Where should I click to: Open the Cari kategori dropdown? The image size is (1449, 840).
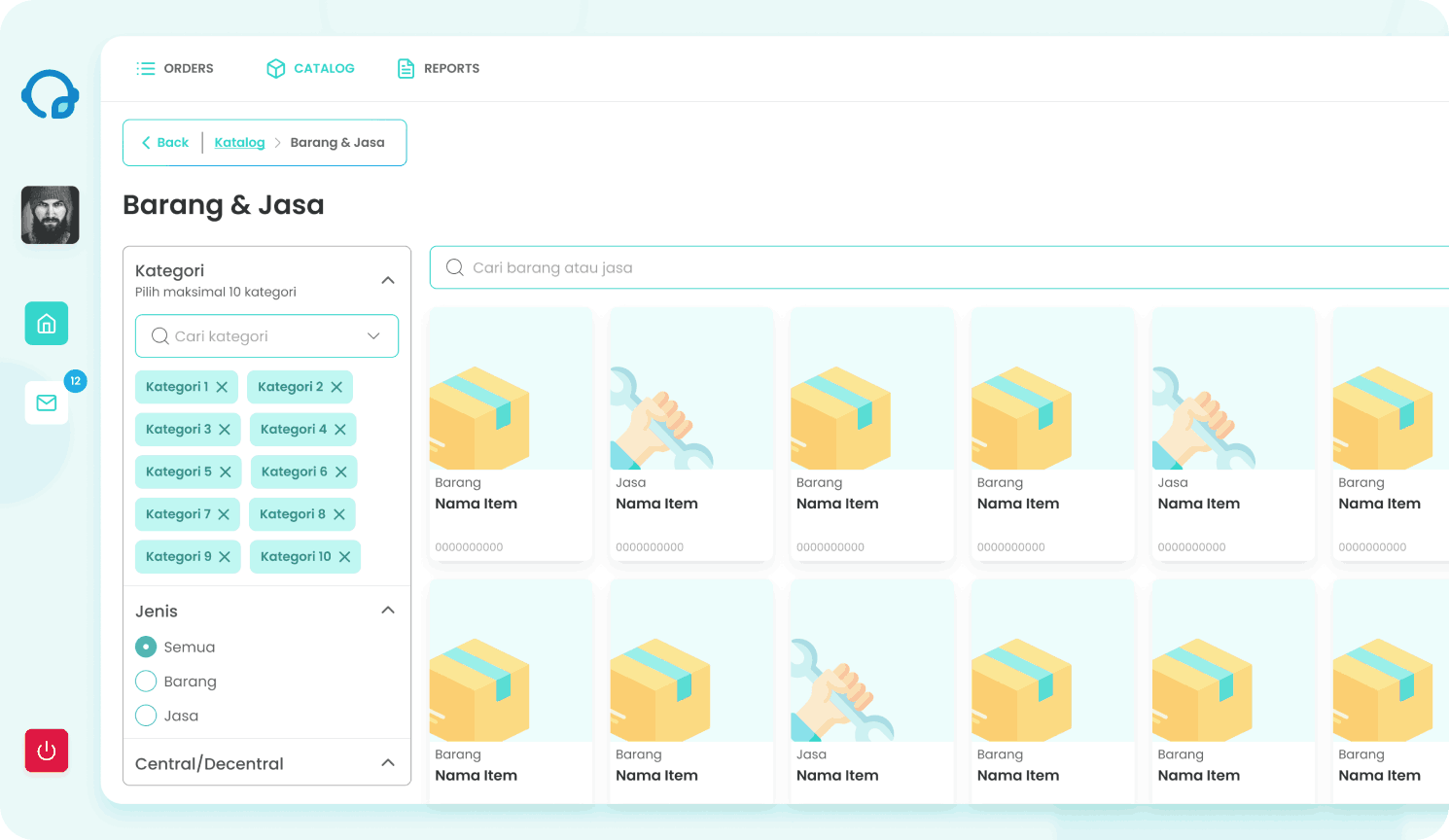pyautogui.click(x=372, y=335)
